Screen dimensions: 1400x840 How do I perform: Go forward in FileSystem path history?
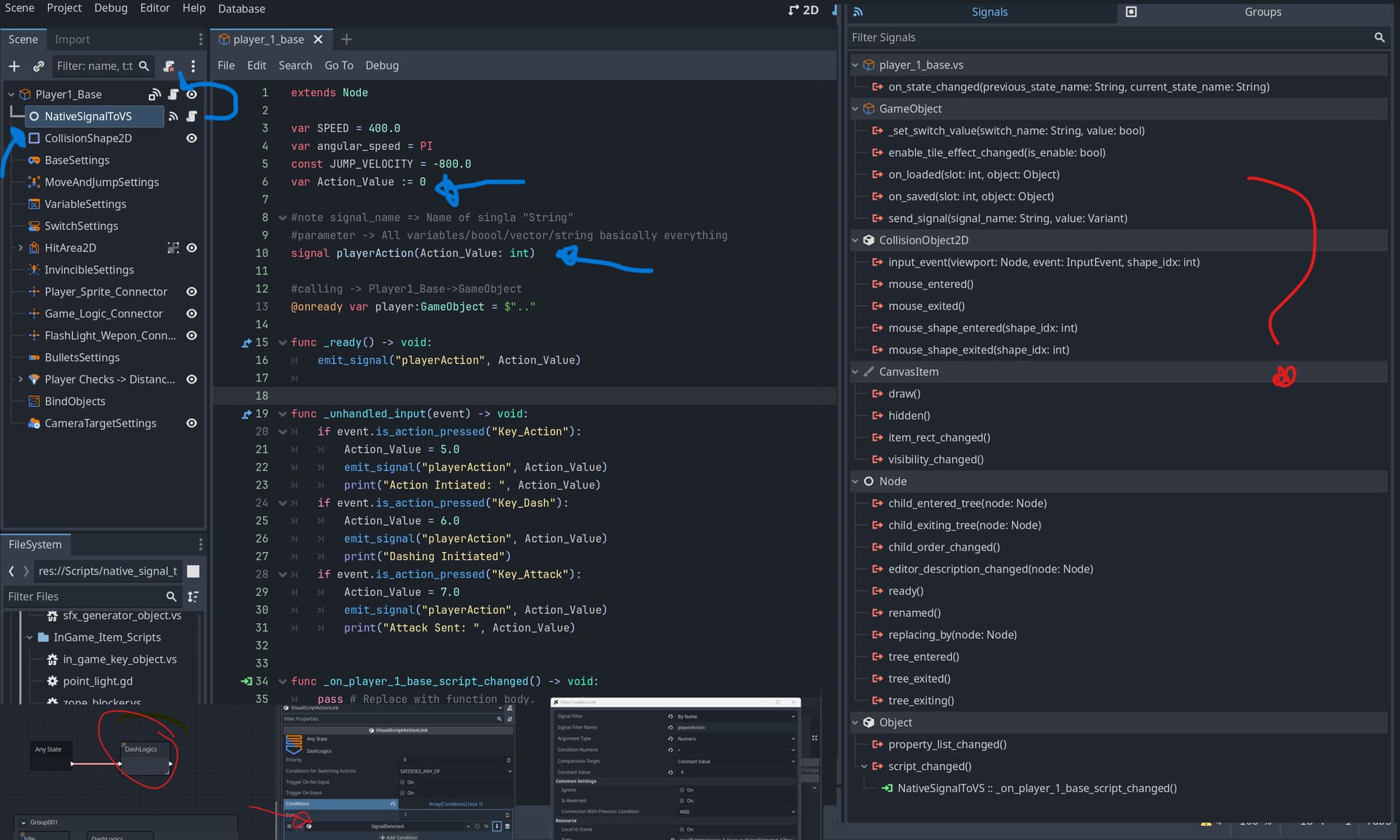coord(26,571)
